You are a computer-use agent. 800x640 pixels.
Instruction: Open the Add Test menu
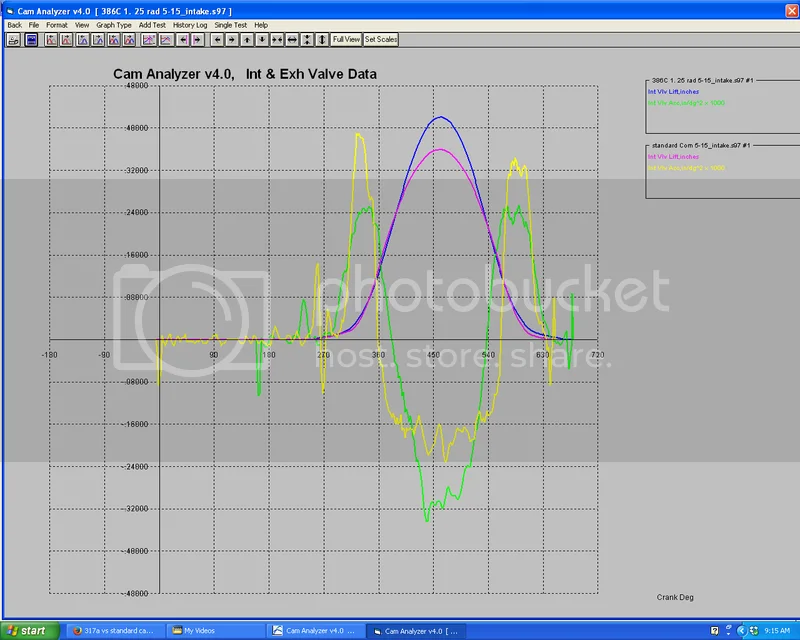pos(152,24)
